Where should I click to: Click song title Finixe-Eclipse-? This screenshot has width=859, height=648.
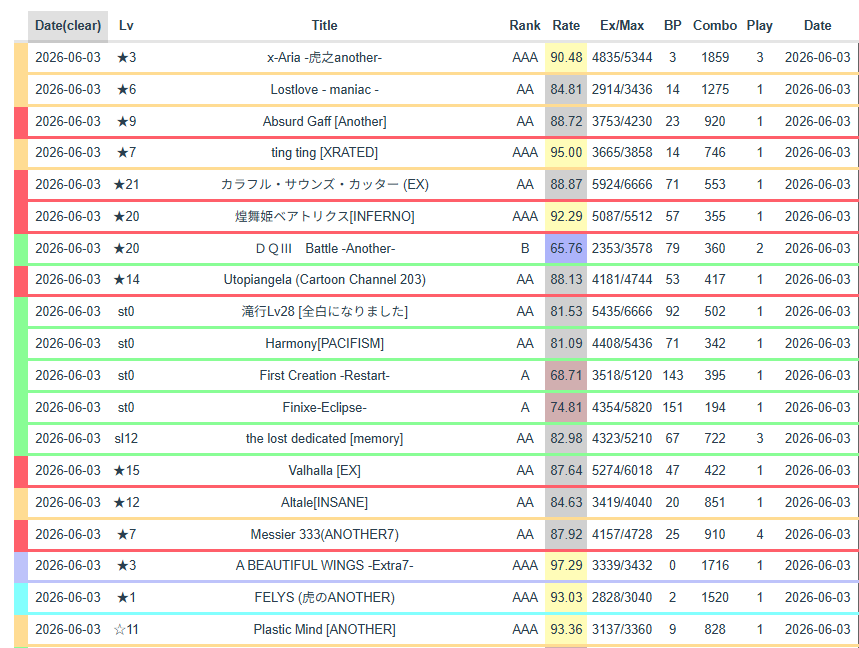click(x=324, y=407)
